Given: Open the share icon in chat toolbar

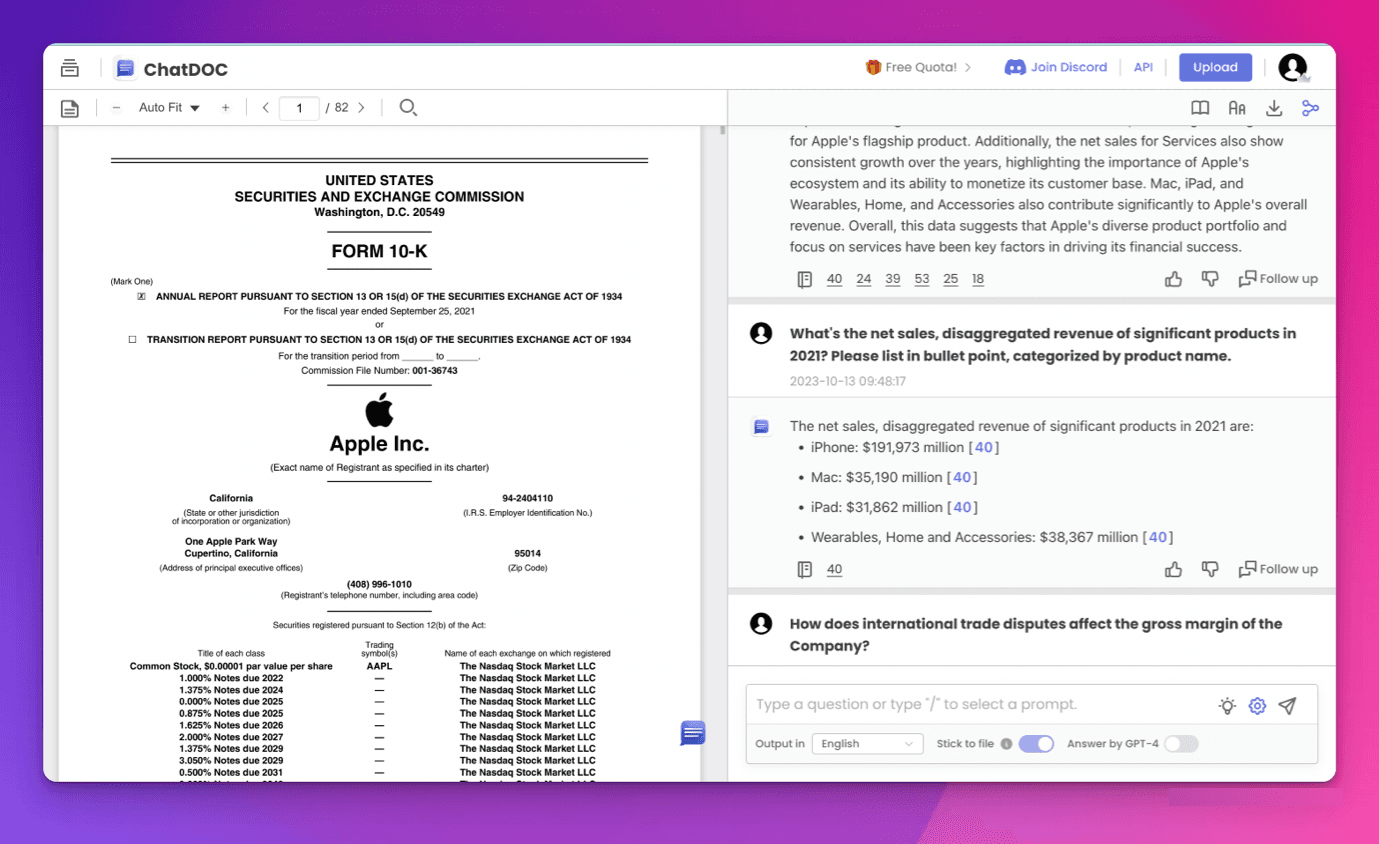Looking at the screenshot, I should (x=1310, y=108).
